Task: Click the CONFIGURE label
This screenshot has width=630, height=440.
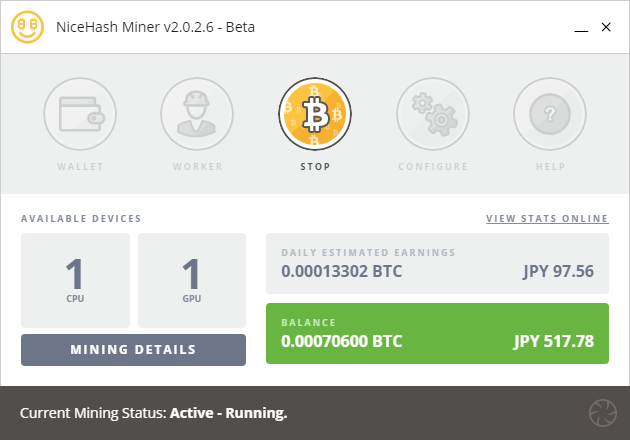Action: click(432, 166)
